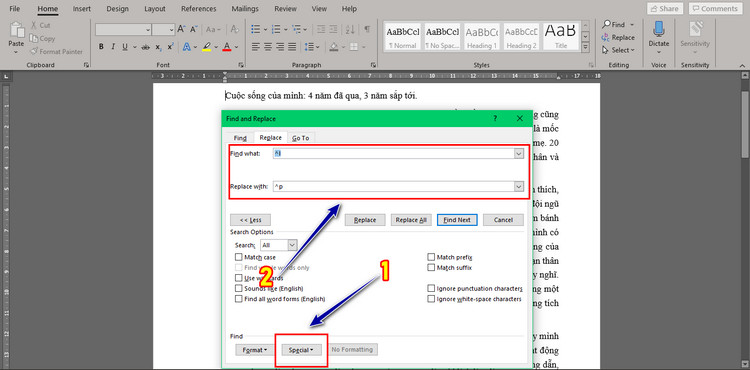This screenshot has width=750, height=370.
Task: Enable Ignore punctuation characters checkbox
Action: (431, 288)
